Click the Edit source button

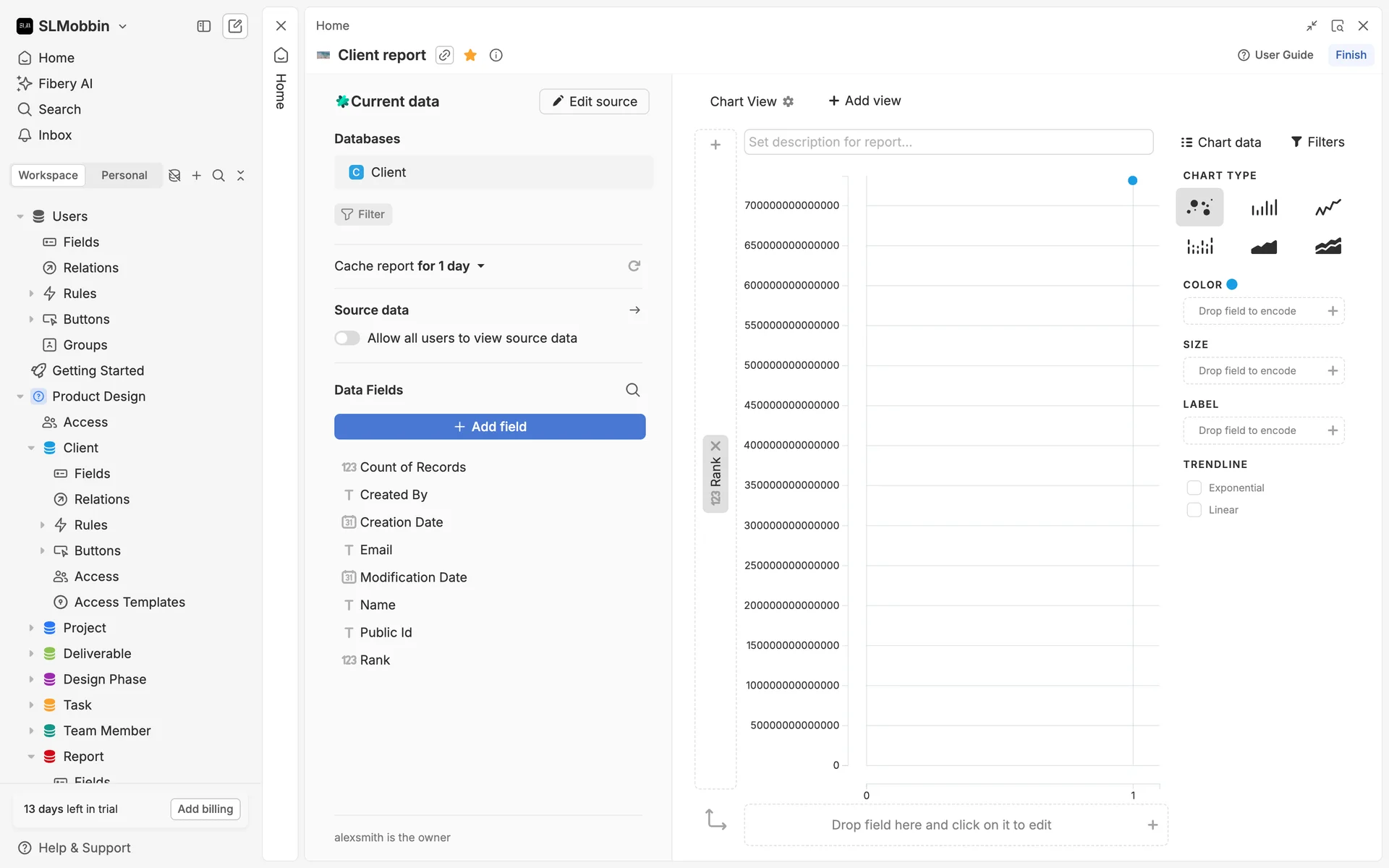[x=594, y=101]
